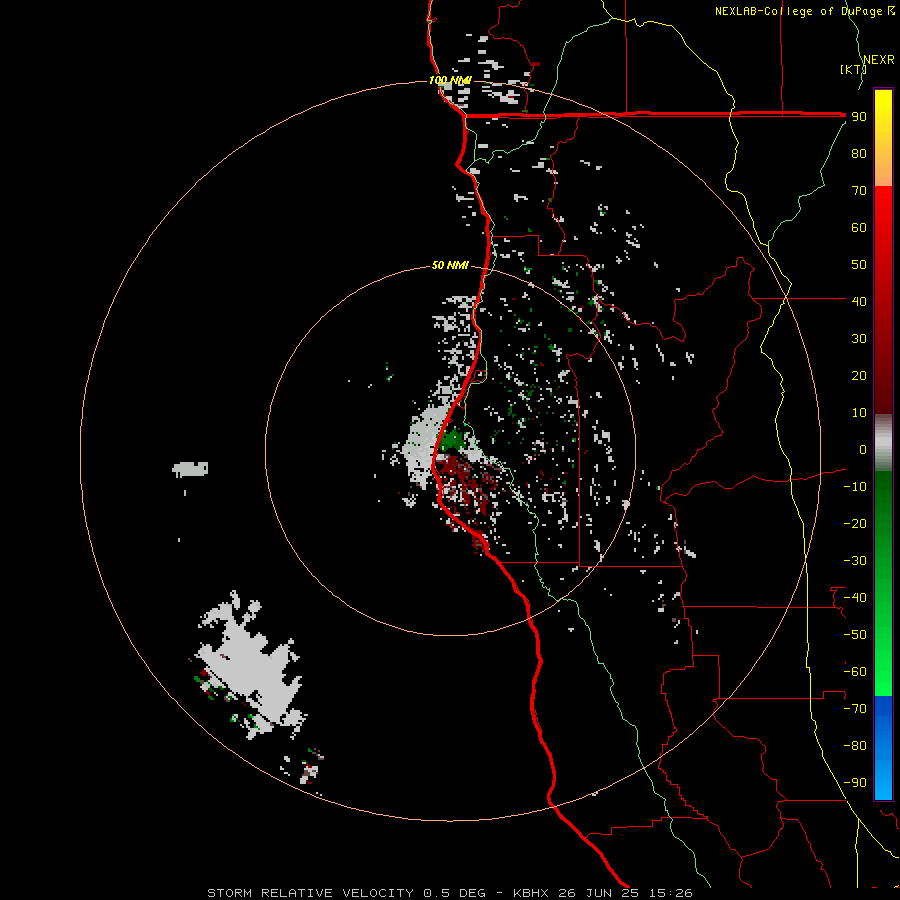This screenshot has height=900, width=900.
Task: Click the 15:26 timestamp in the caption
Action: point(670,893)
